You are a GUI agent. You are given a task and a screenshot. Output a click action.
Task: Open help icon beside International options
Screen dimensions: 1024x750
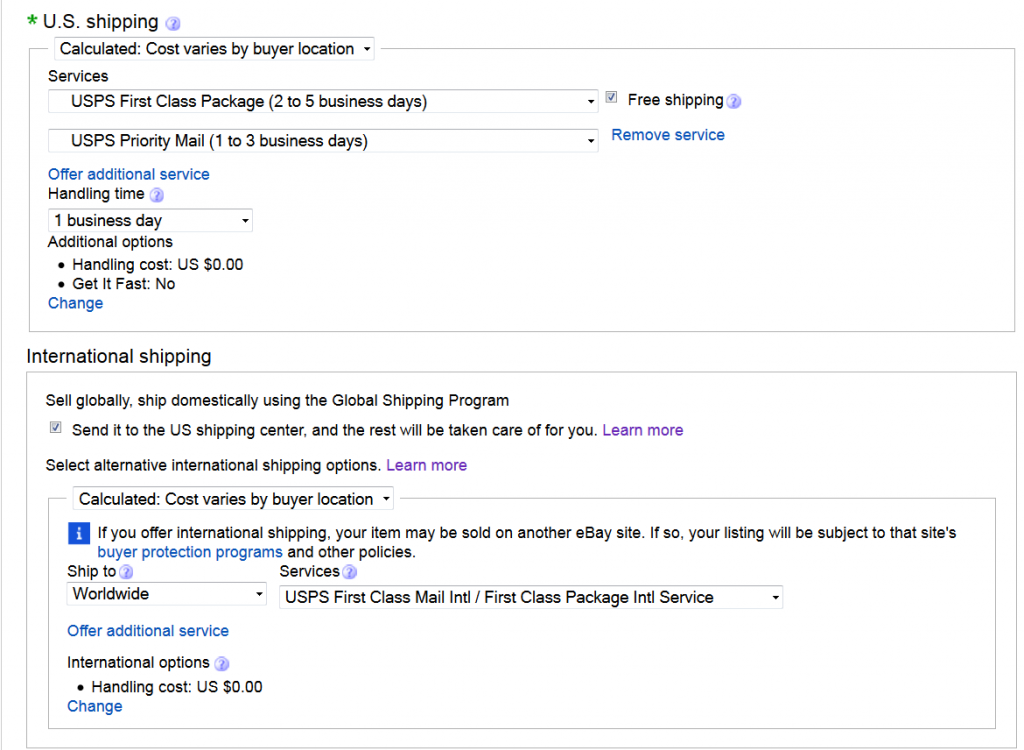222,664
